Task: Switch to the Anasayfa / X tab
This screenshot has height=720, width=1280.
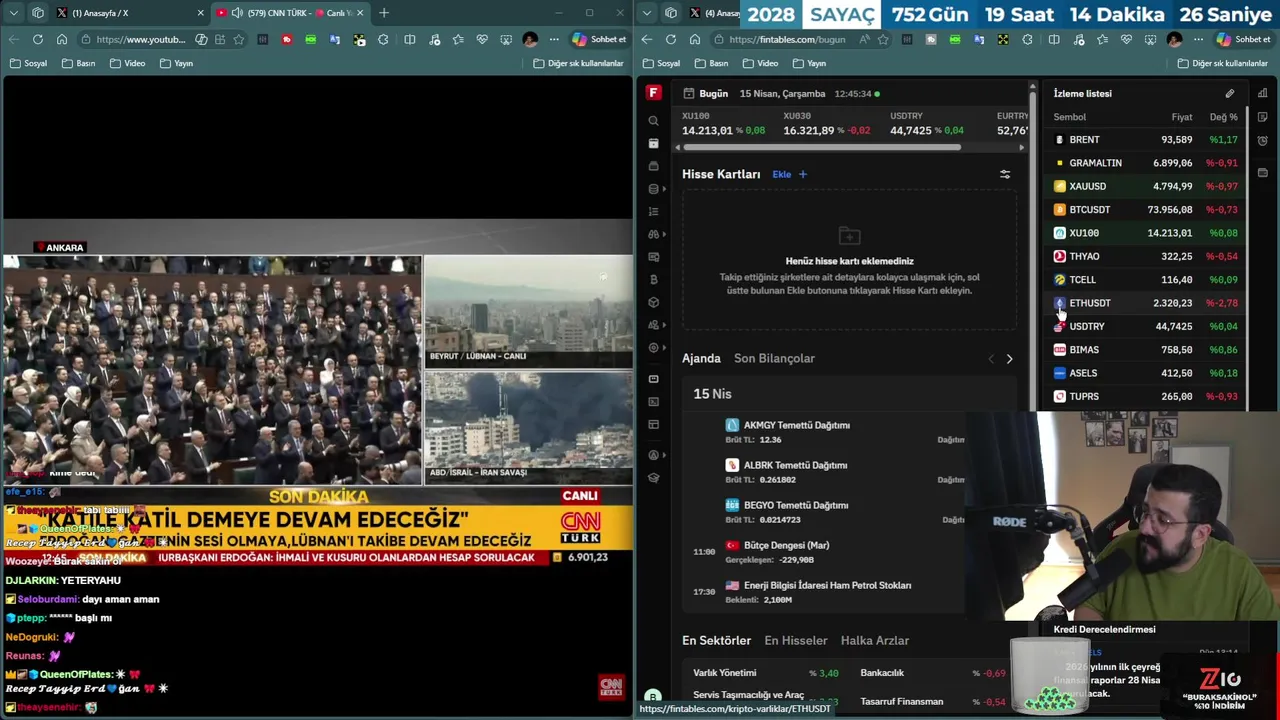Action: click(x=128, y=13)
